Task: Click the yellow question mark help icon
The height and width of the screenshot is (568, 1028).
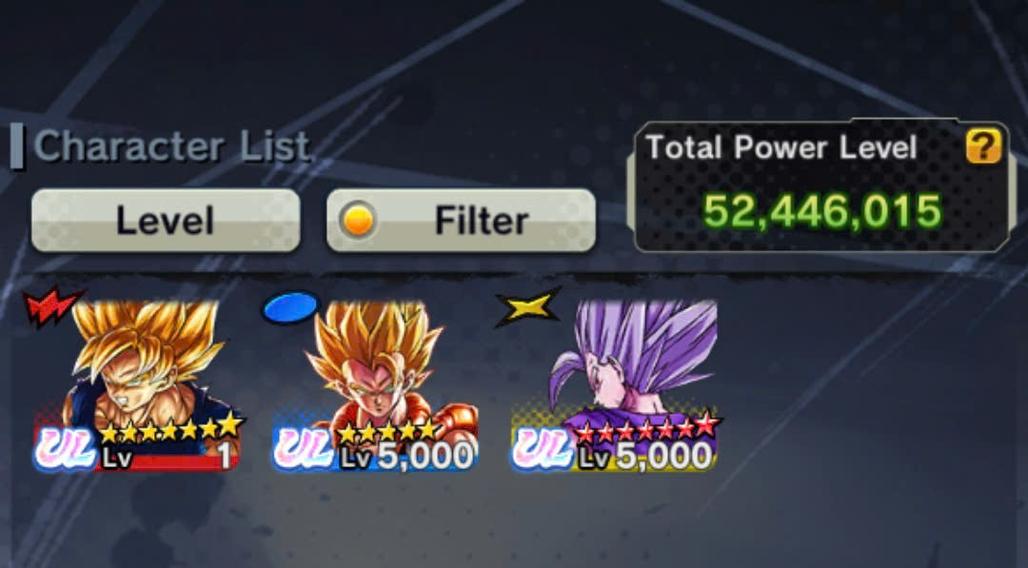Action: (983, 146)
